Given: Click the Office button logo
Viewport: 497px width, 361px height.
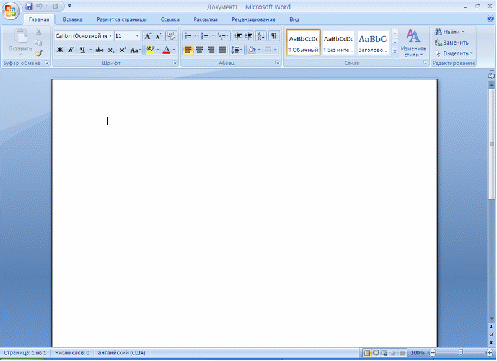Looking at the screenshot, I should [11, 11].
